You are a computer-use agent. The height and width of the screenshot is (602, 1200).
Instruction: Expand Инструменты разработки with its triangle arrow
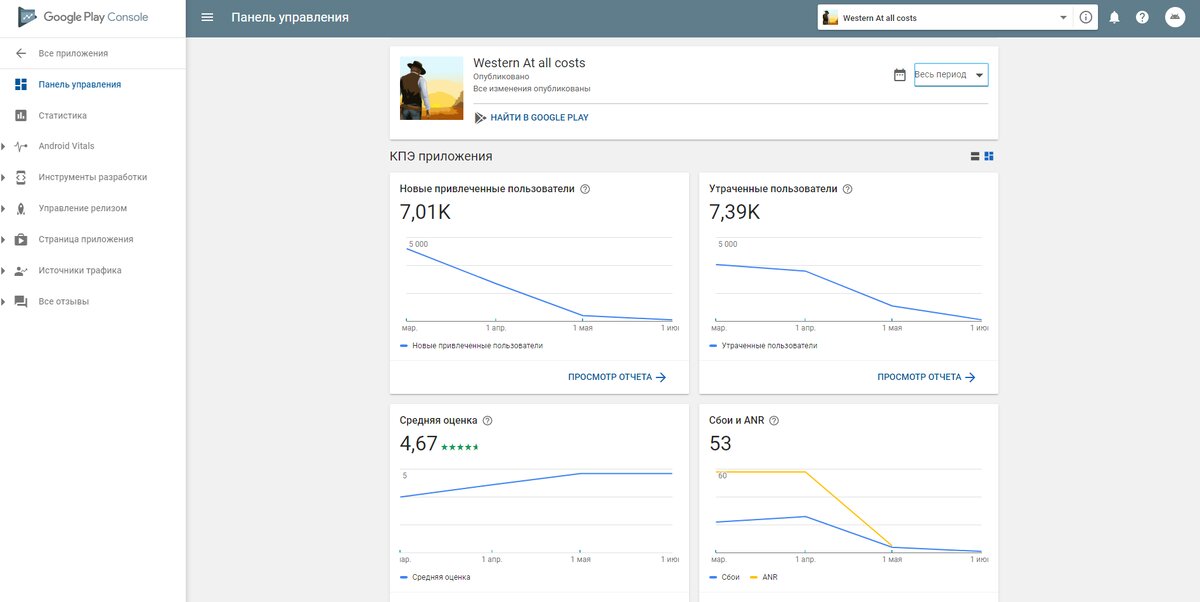click(4, 177)
